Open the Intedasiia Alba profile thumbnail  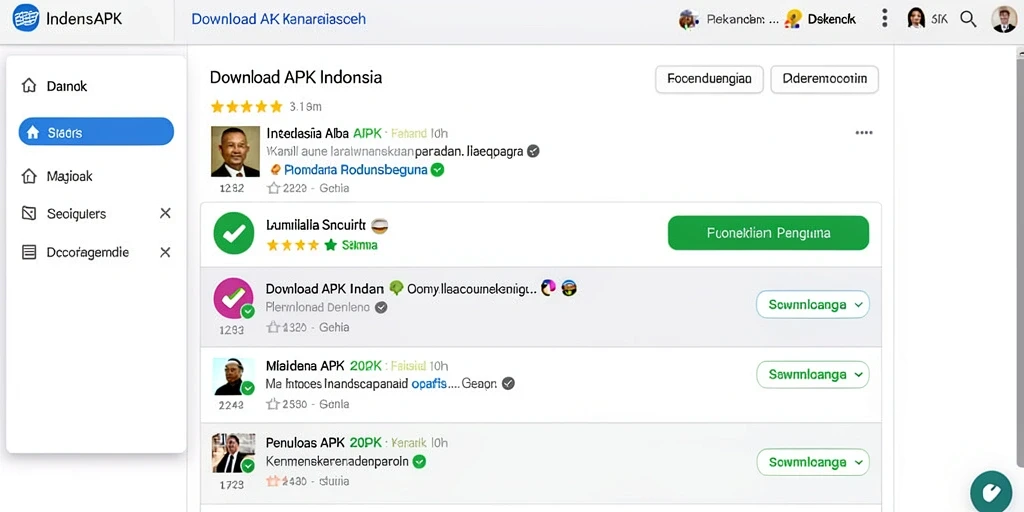(x=235, y=152)
